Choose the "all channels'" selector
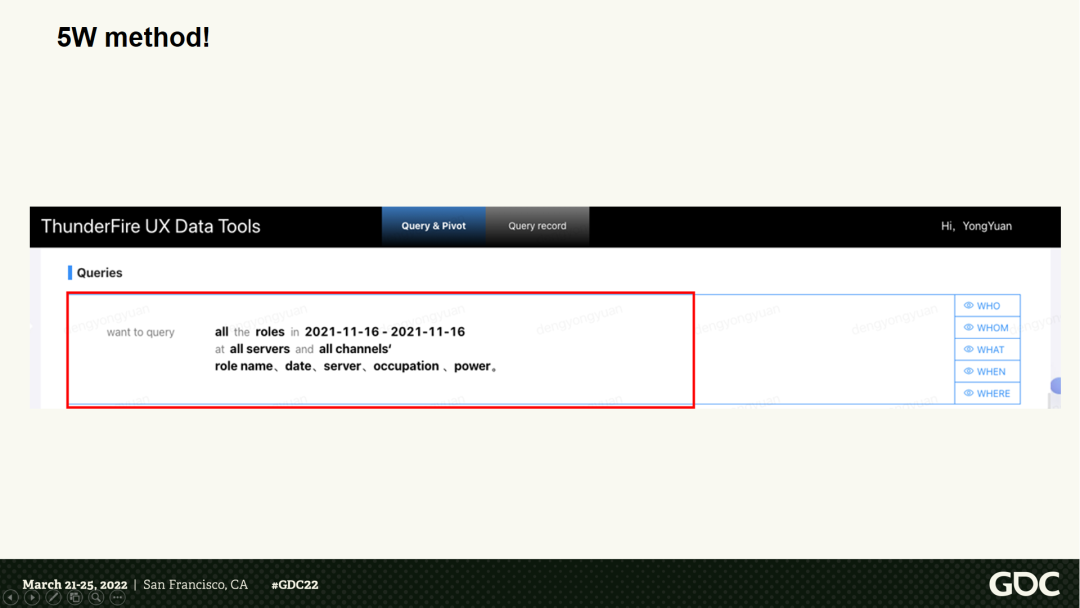The height and width of the screenshot is (608, 1080). coord(355,349)
